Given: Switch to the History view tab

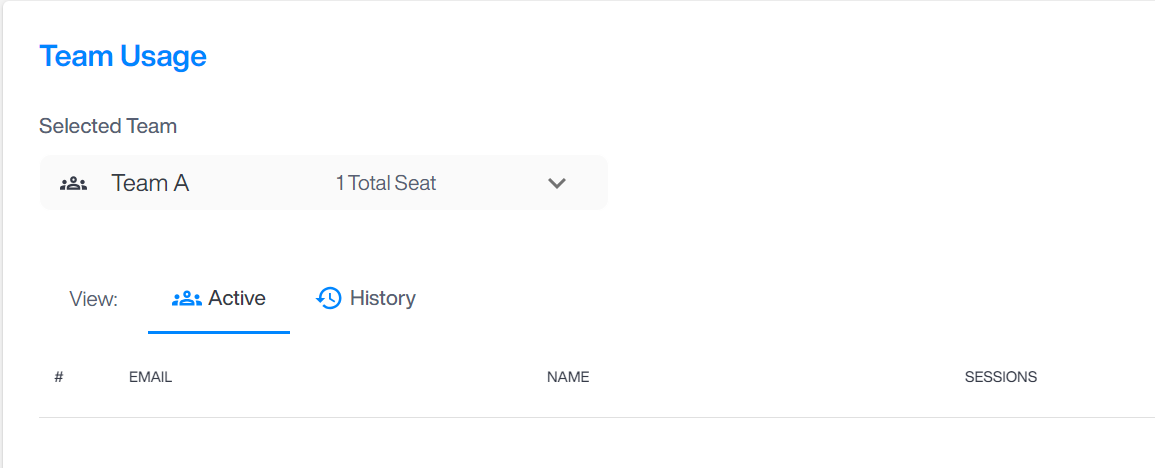Looking at the screenshot, I should click(365, 298).
